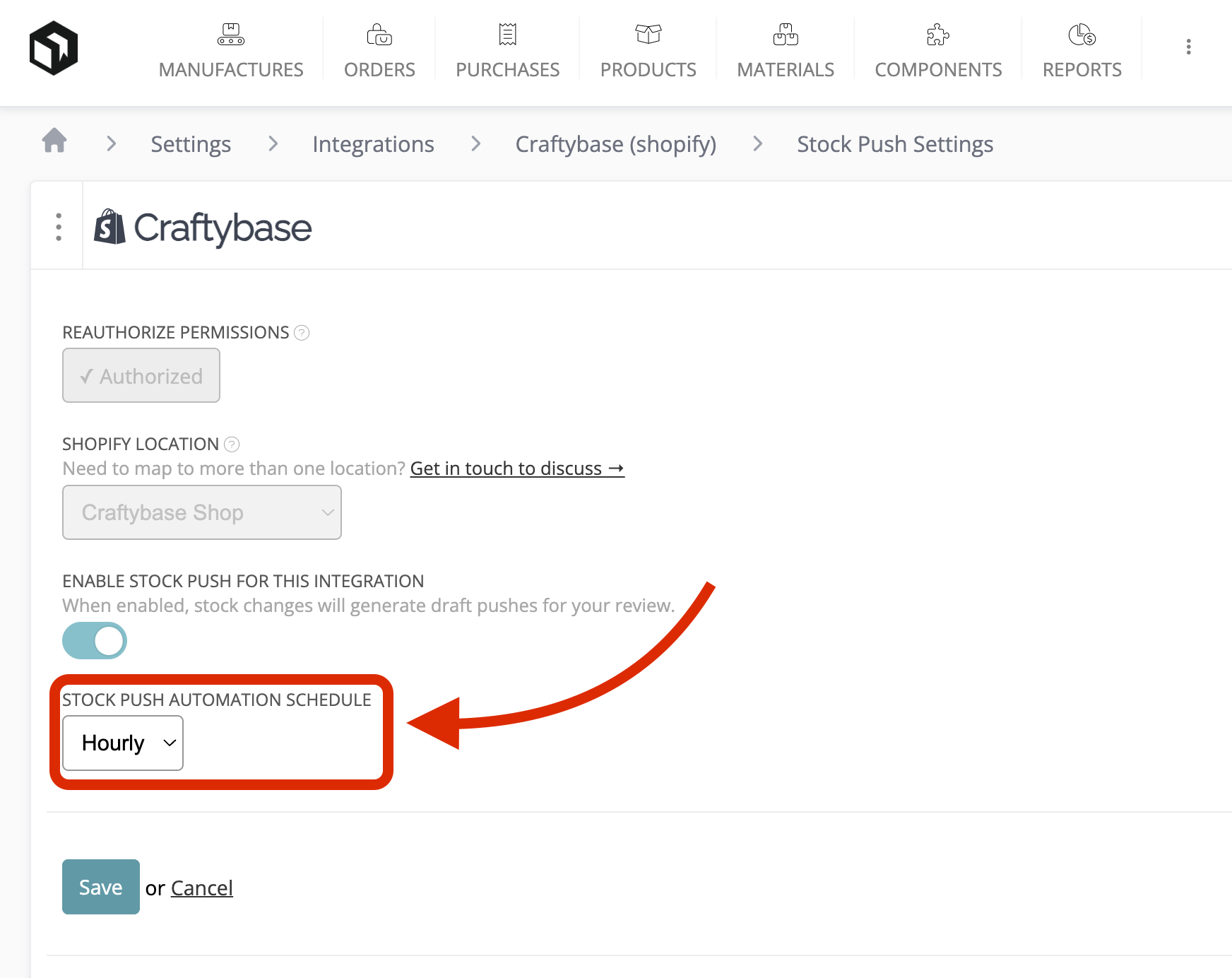Go to MATERIALS menu label
Image resolution: width=1232 pixels, height=978 pixels.
click(x=786, y=70)
